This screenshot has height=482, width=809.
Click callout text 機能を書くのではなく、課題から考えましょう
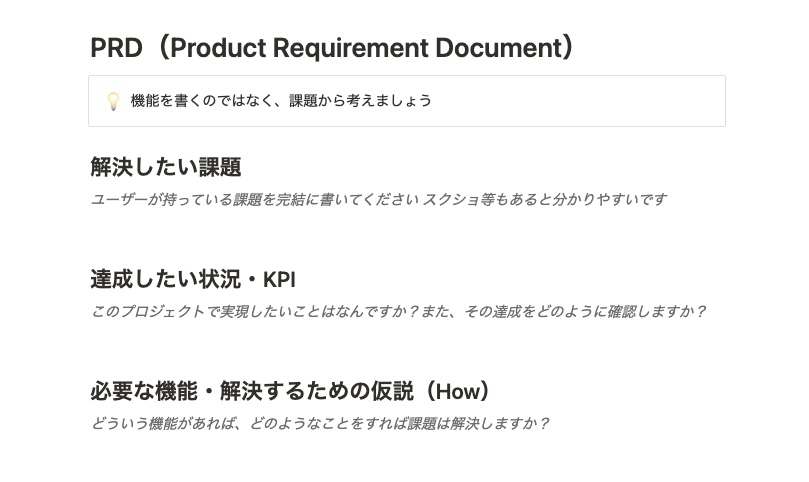[281, 101]
